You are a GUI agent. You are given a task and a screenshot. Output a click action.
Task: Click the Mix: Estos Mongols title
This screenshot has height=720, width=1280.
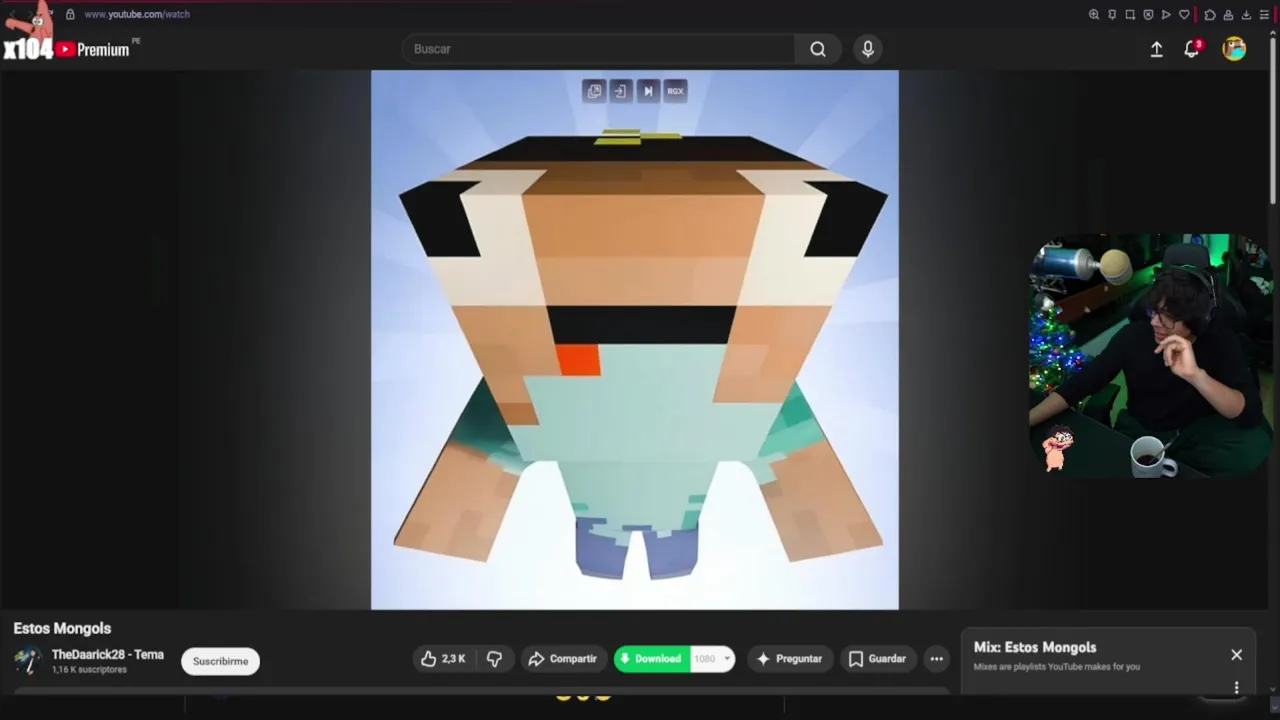point(1035,647)
